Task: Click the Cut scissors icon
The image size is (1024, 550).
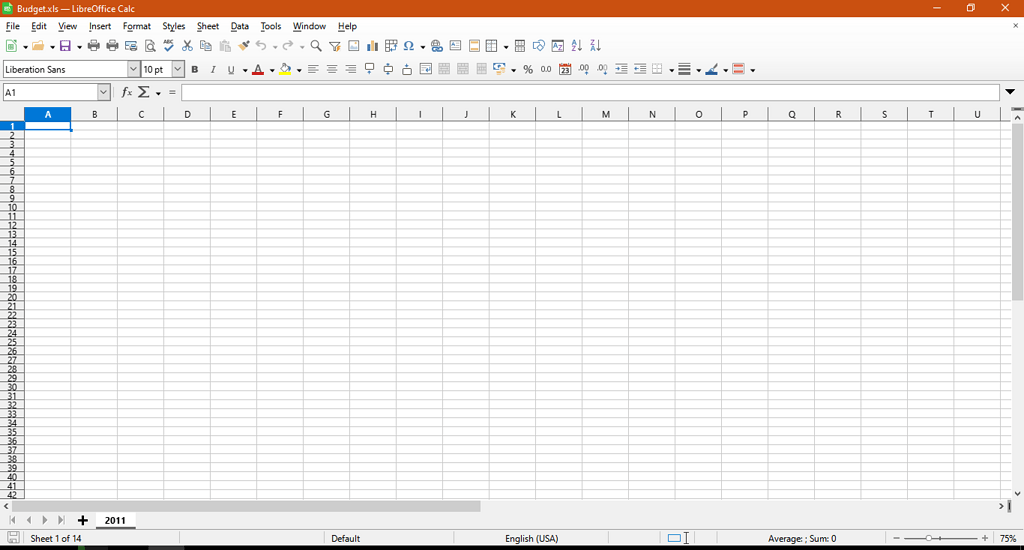Action: (187, 46)
